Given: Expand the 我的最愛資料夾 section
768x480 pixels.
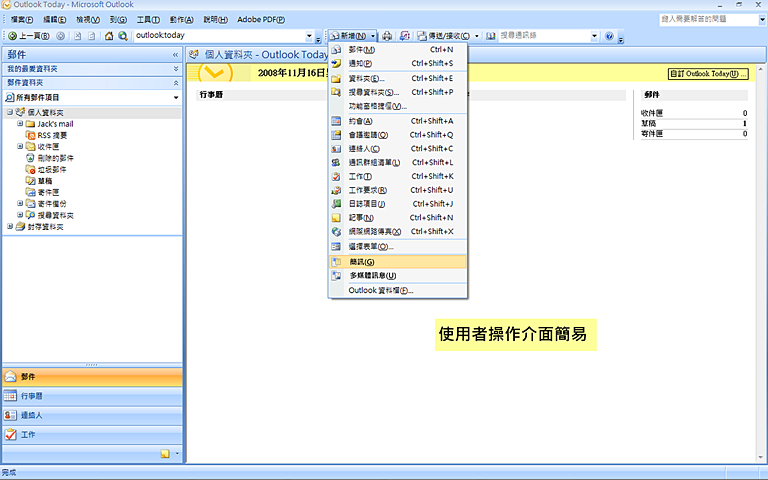Looking at the screenshot, I should pos(176,69).
